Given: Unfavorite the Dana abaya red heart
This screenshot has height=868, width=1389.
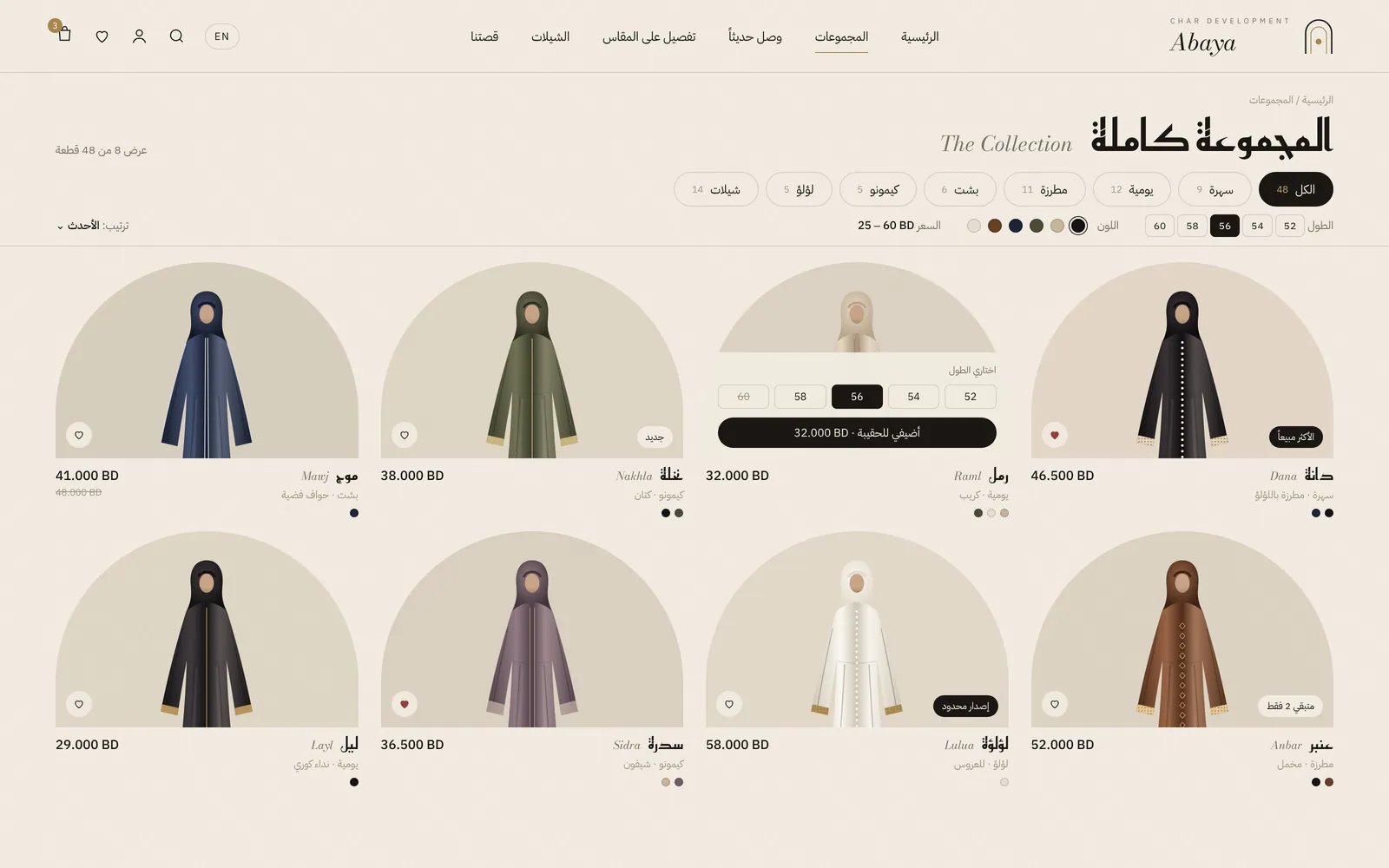Looking at the screenshot, I should 1055,435.
